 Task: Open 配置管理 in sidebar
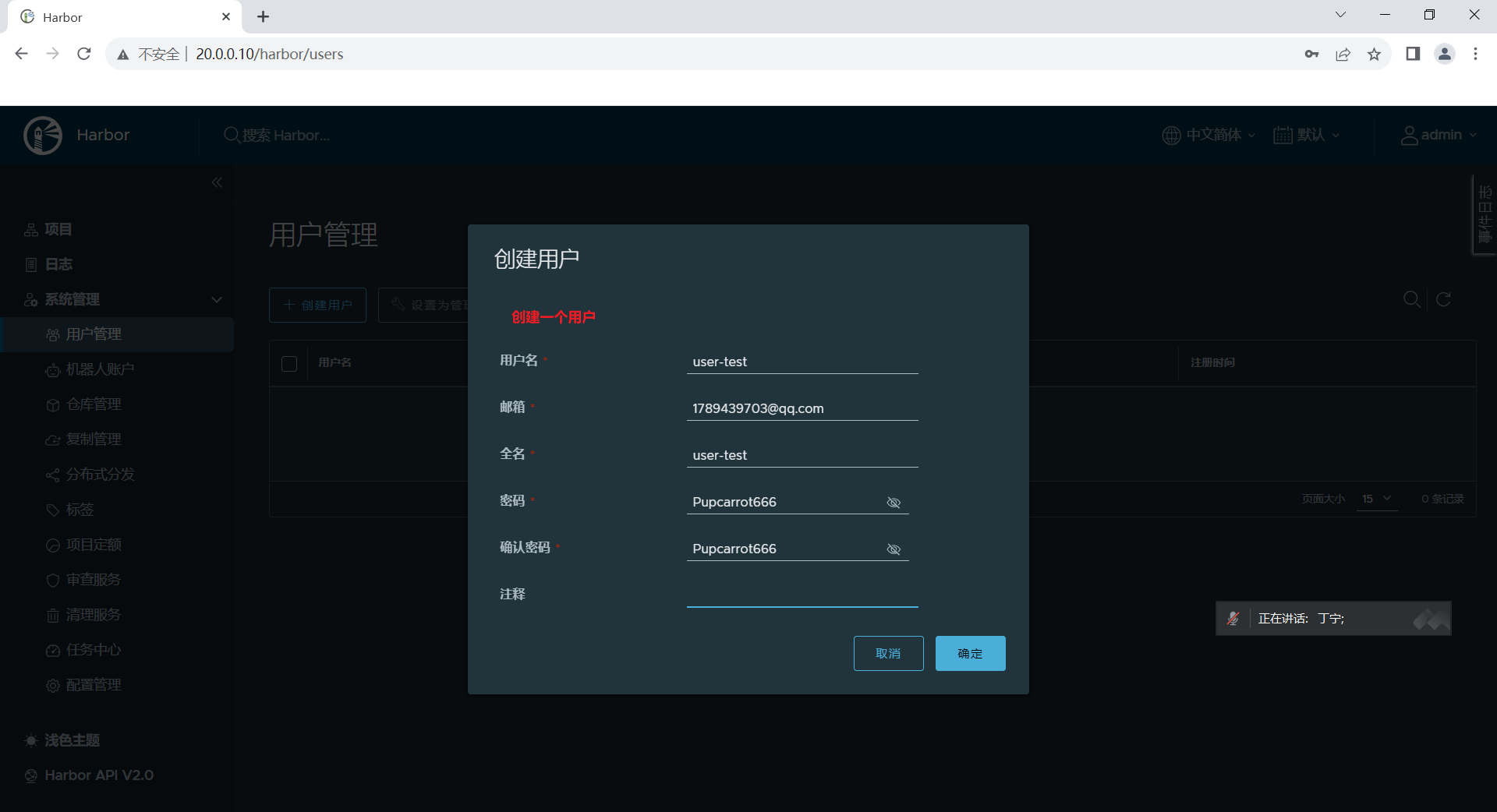click(x=93, y=685)
